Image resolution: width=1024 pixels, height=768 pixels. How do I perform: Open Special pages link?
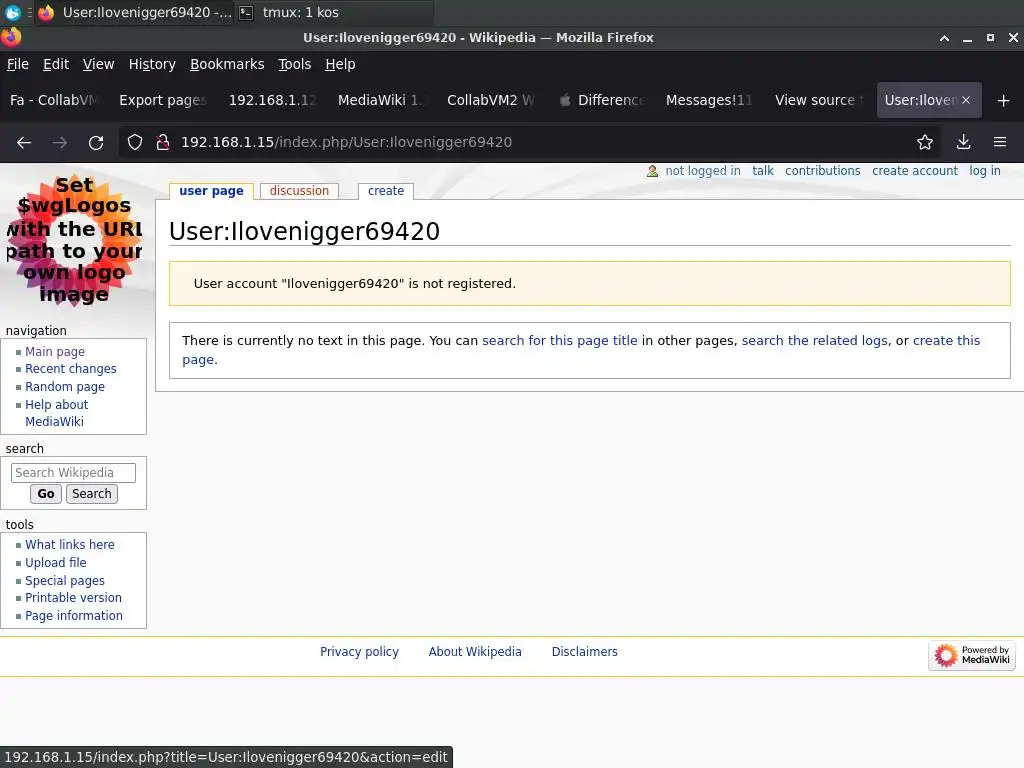[65, 581]
